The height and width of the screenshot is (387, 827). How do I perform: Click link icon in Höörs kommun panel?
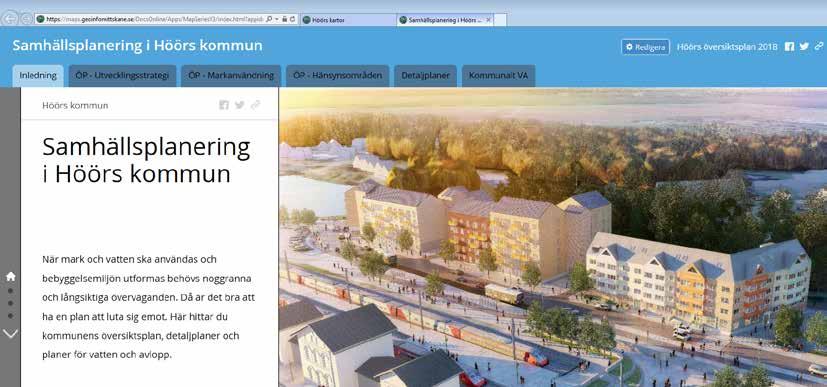click(x=256, y=105)
